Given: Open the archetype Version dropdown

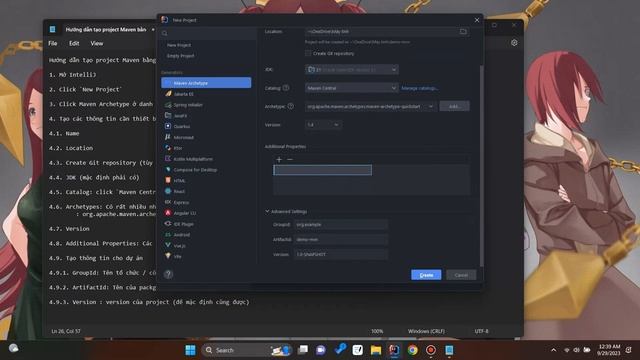Looking at the screenshot, I should [323, 124].
